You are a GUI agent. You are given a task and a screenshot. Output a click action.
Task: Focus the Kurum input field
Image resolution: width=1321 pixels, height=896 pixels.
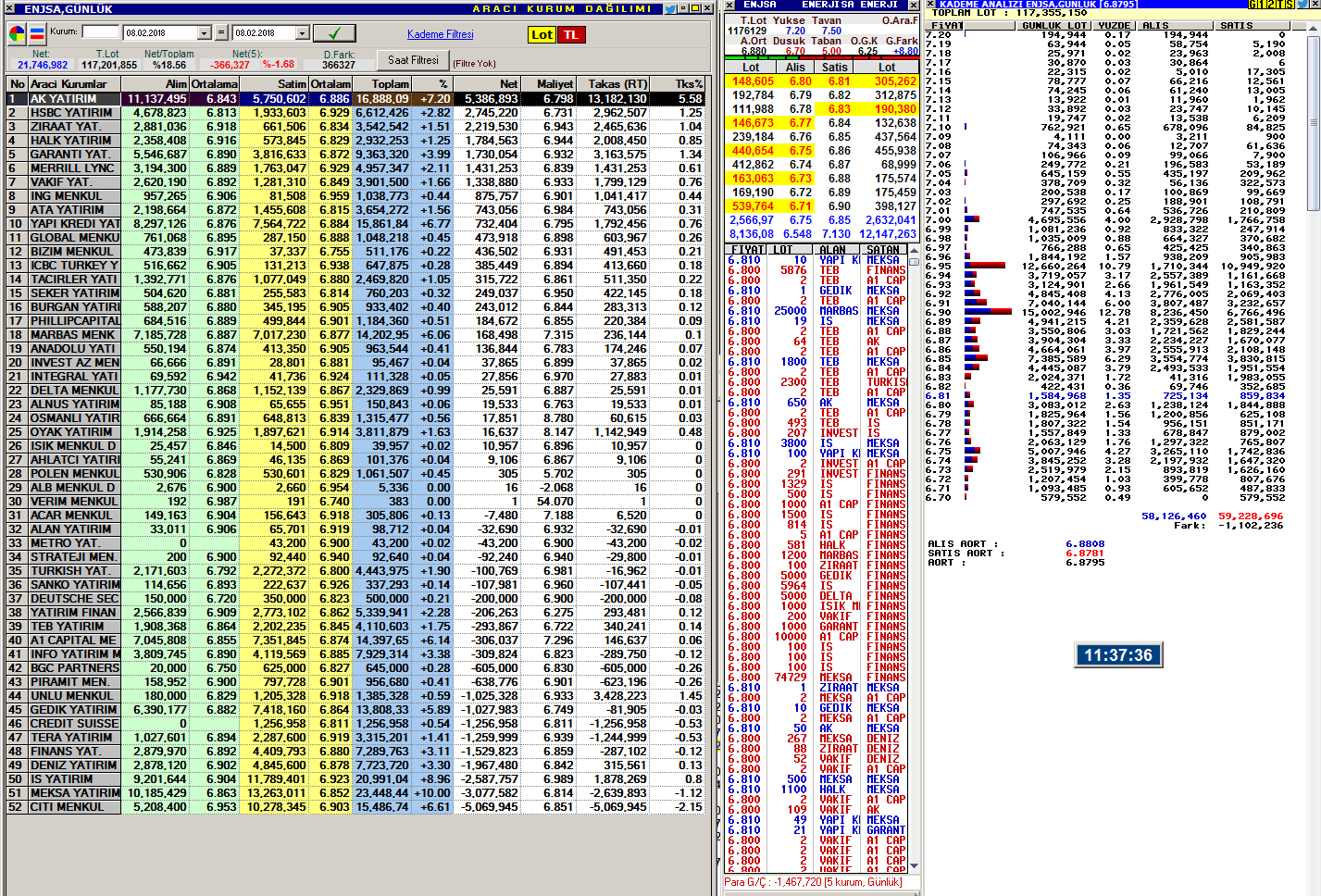click(x=101, y=31)
